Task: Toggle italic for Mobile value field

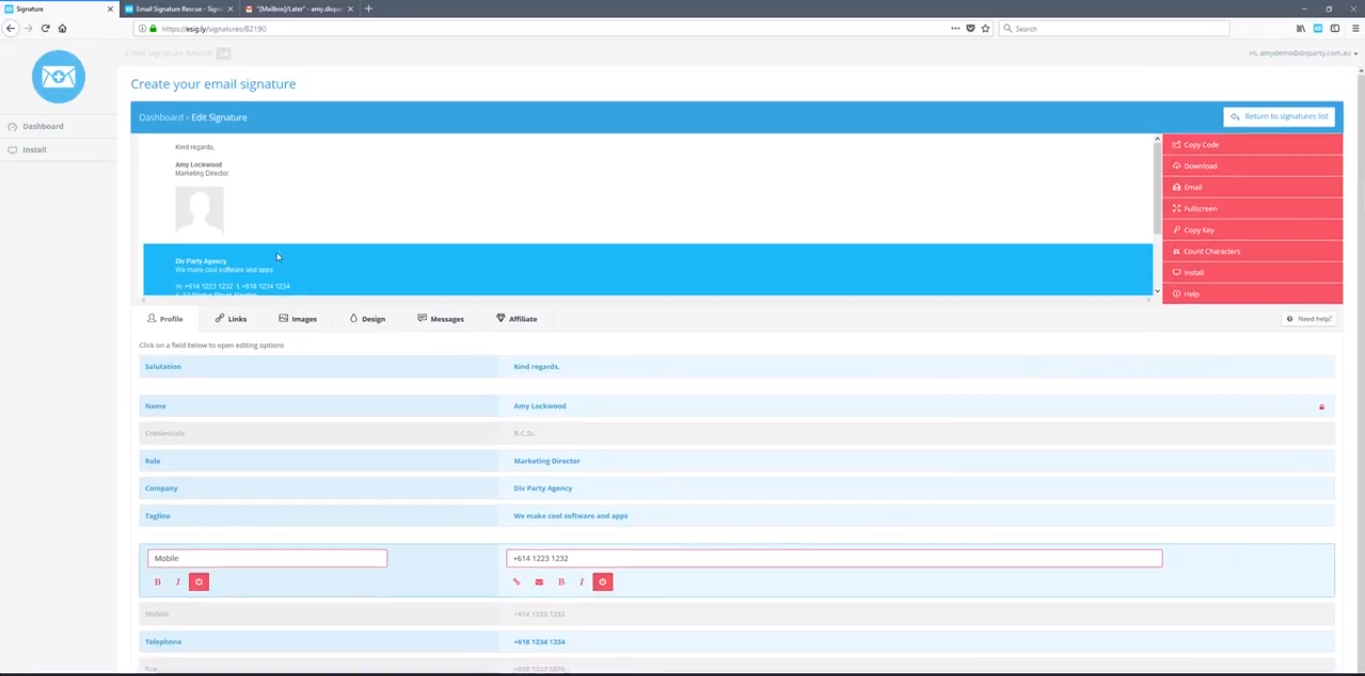Action: click(x=582, y=582)
